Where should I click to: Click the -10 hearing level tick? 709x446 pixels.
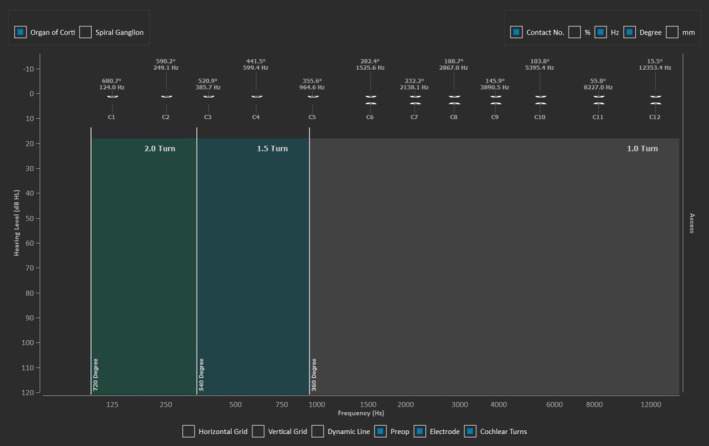[28, 69]
